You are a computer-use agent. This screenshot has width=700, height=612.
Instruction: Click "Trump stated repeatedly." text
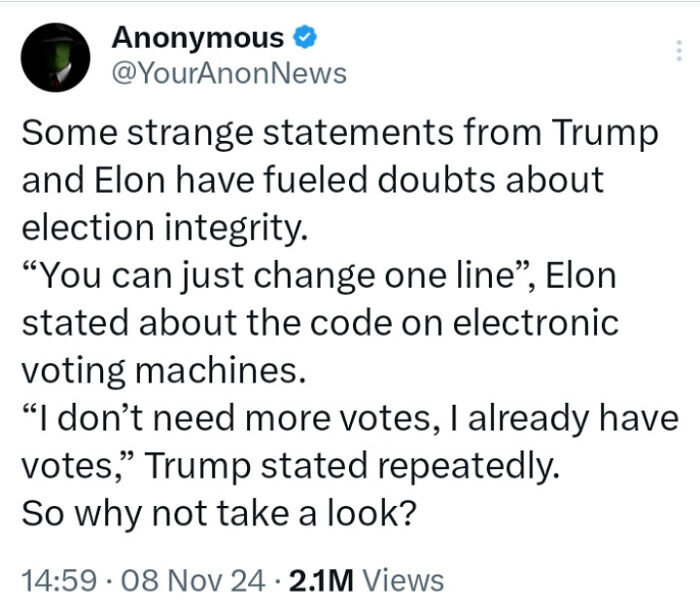point(351,466)
